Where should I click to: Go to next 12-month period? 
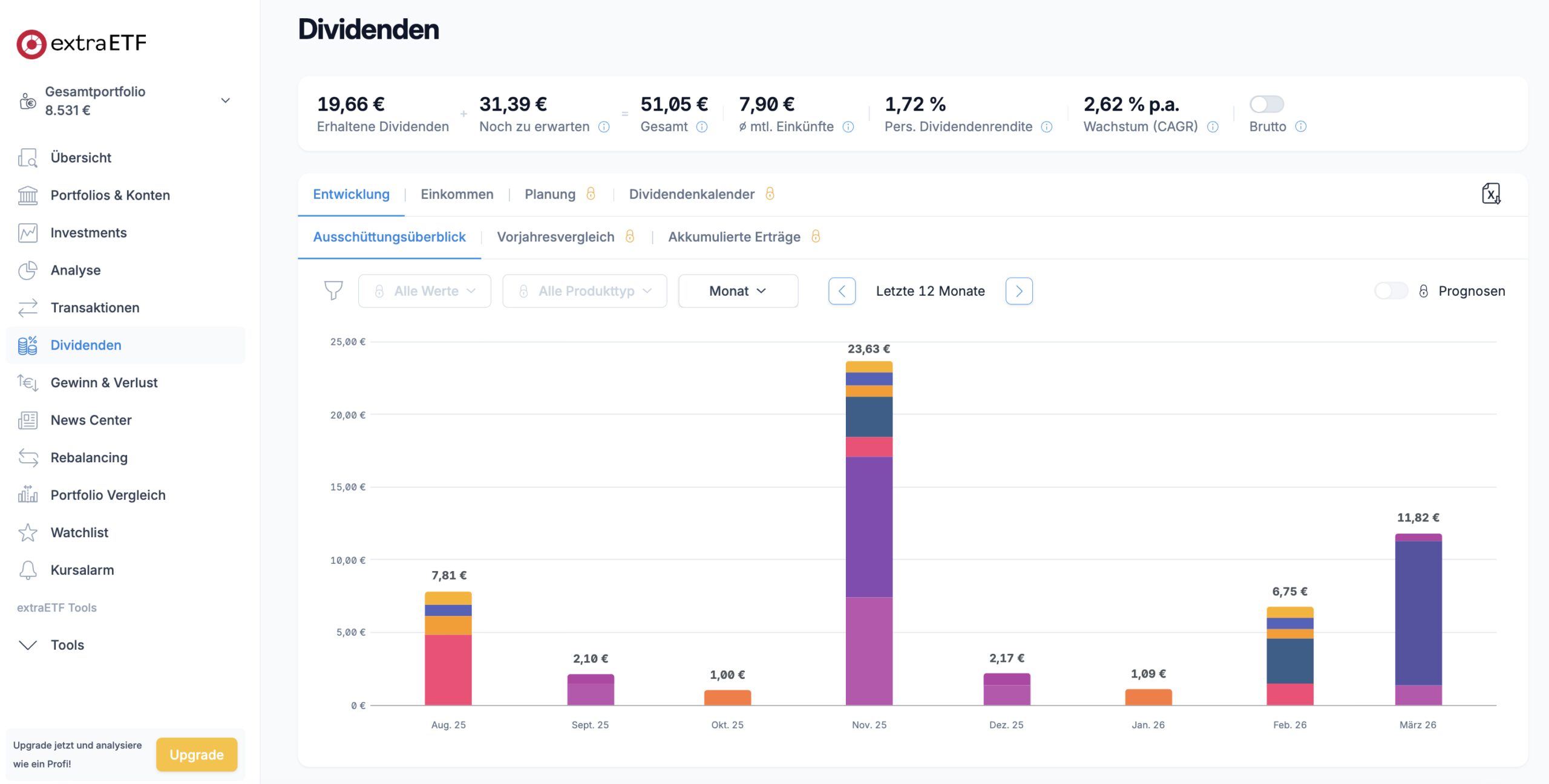coord(1019,291)
